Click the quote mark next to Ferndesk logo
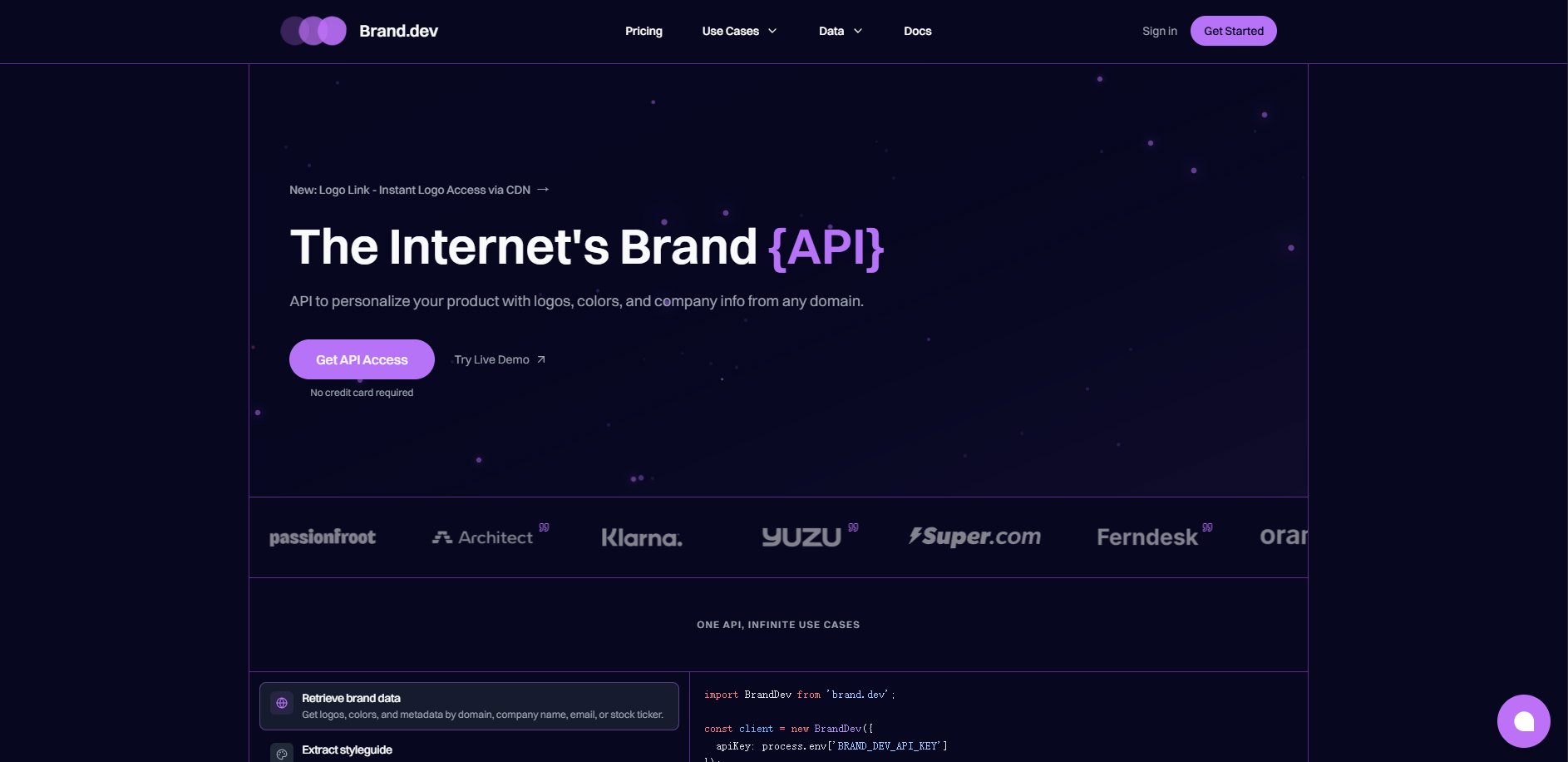 (x=1207, y=527)
